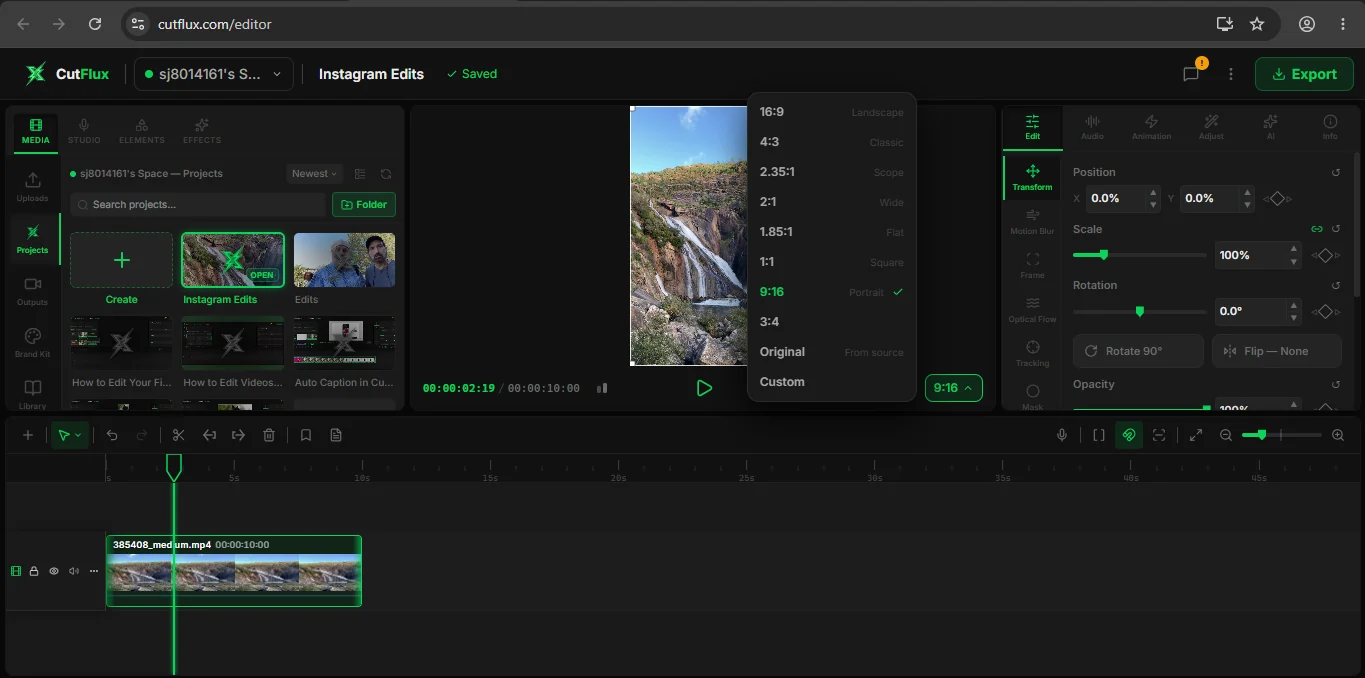This screenshot has width=1365, height=678.
Task: Open the sj8014161's Space workspace dropdown
Action: pos(214,74)
